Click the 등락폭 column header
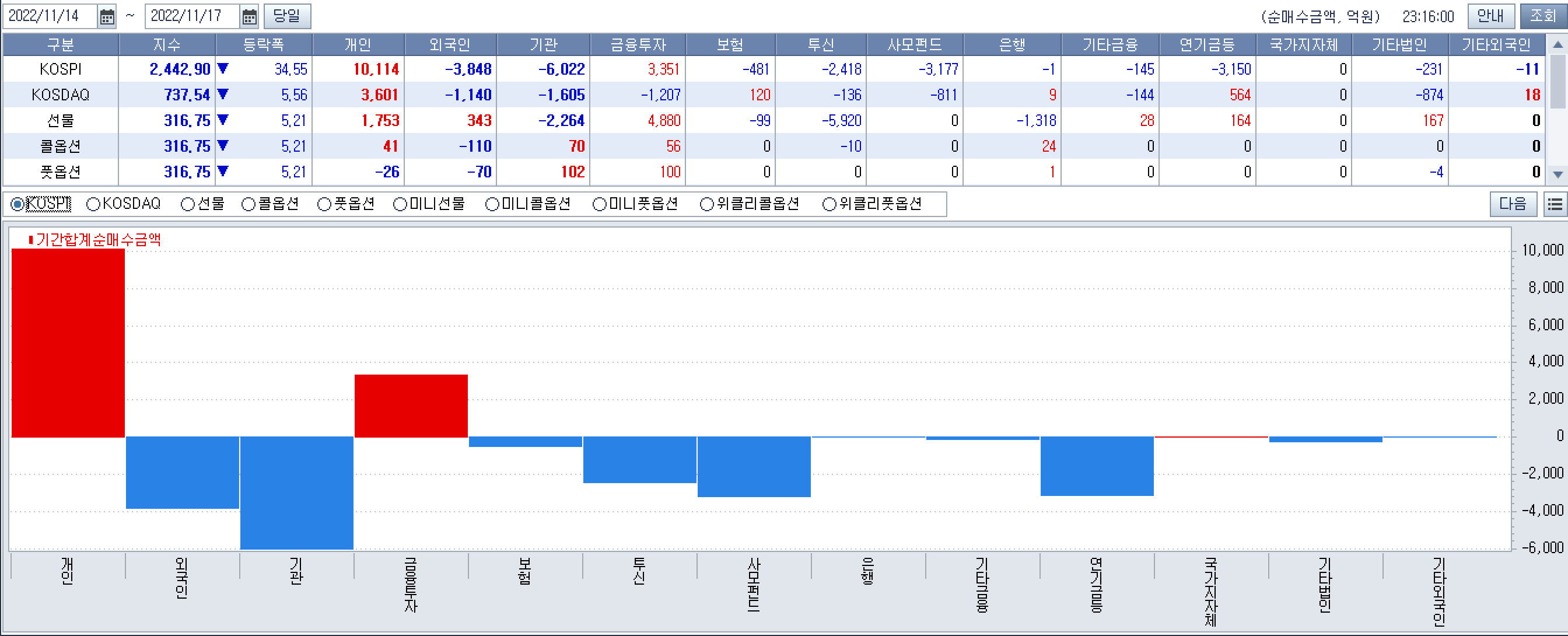This screenshot has width=1568, height=636. [264, 44]
